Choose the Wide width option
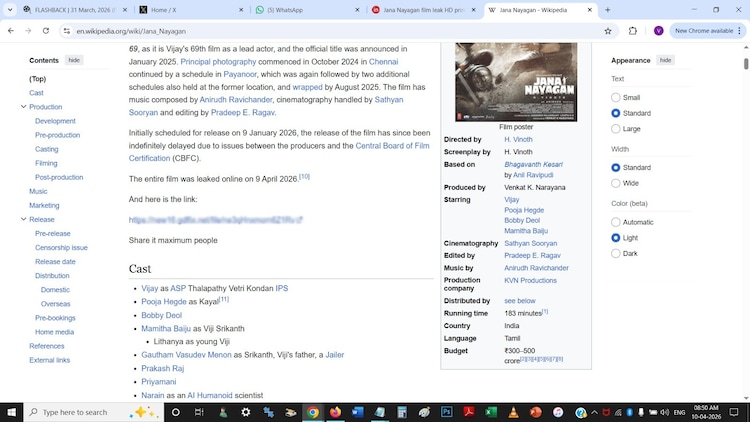Image resolution: width=750 pixels, height=422 pixels. point(616,183)
